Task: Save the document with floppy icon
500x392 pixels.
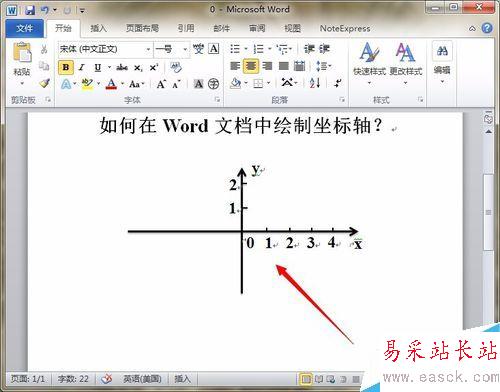Action: tap(30, 10)
